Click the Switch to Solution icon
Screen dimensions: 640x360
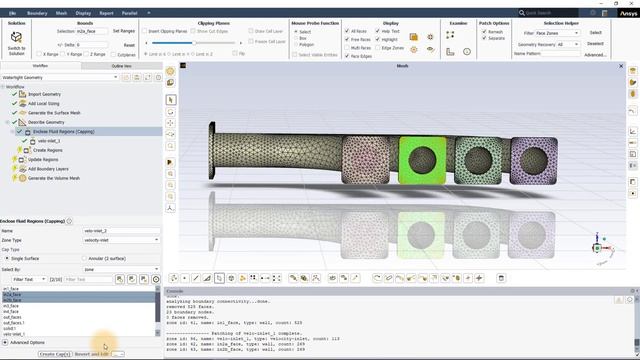tap(16, 37)
